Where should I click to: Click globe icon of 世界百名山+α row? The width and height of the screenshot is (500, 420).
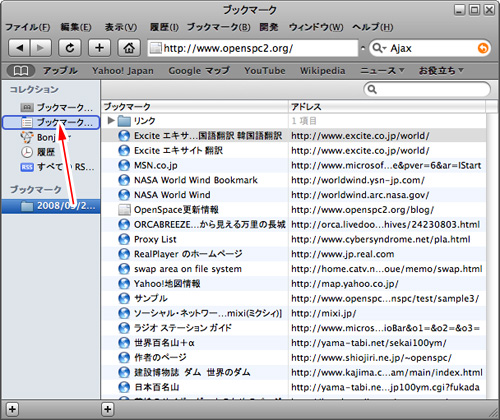(x=124, y=343)
